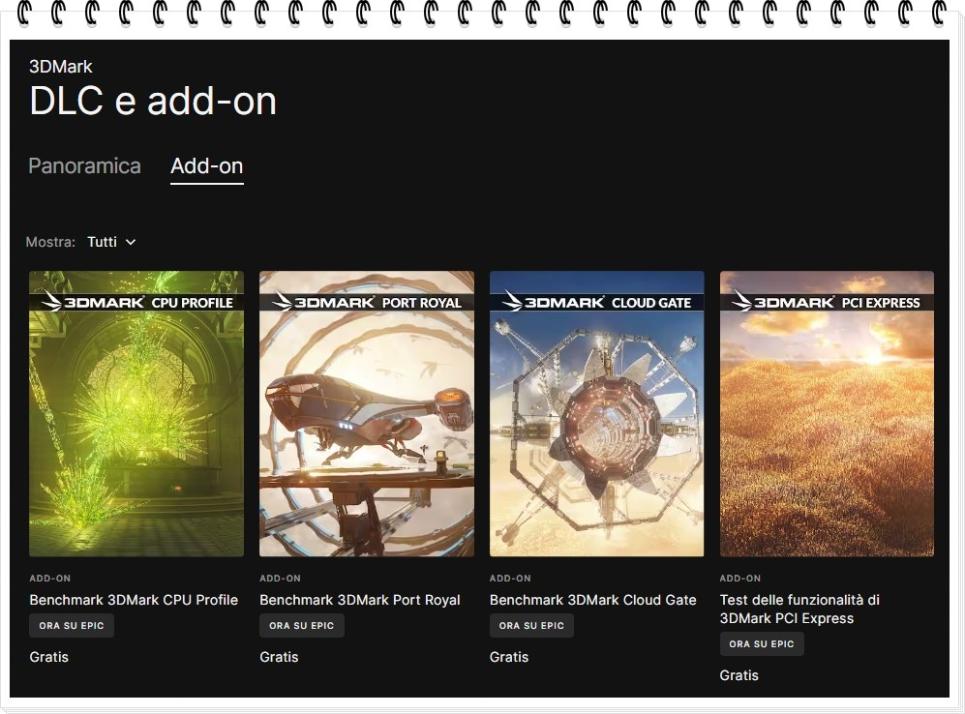Click the 3DMark logo on CPU Profile banner
The width and height of the screenshot is (965, 714).
[92, 302]
